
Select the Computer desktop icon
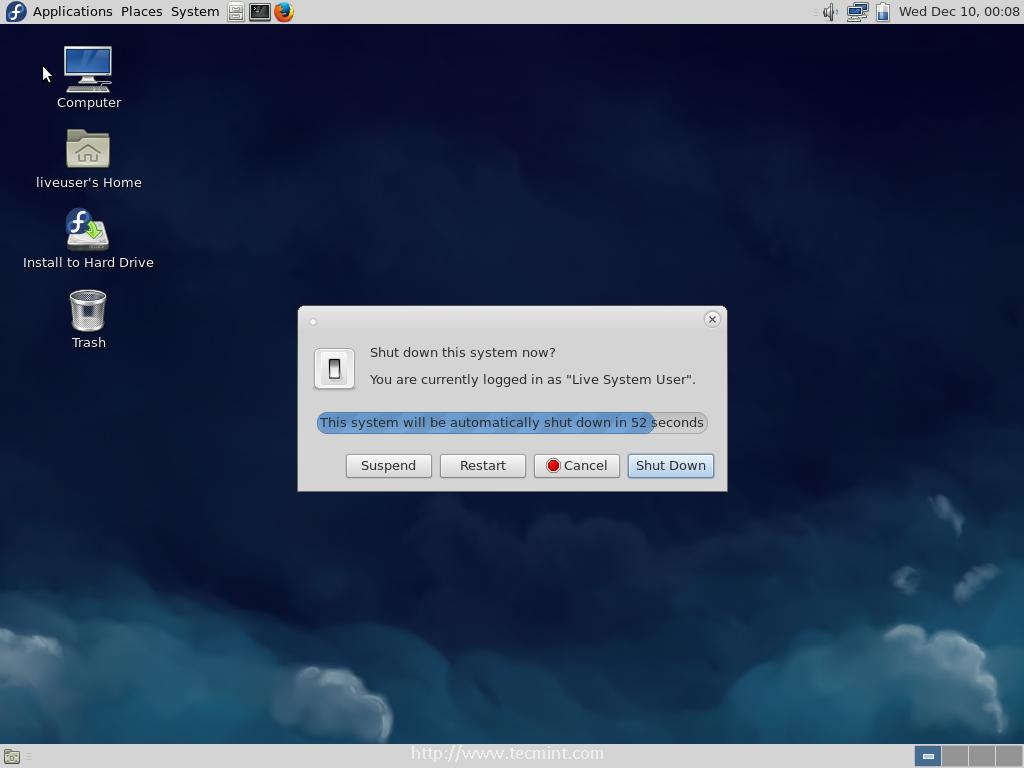88,78
